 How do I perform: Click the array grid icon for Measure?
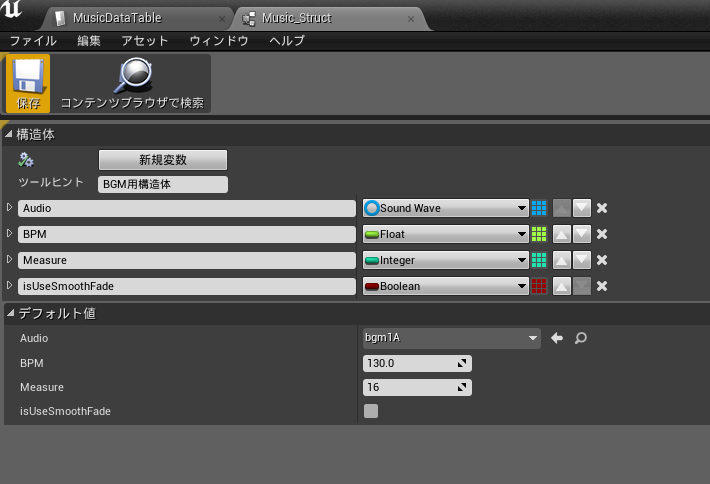(x=539, y=260)
